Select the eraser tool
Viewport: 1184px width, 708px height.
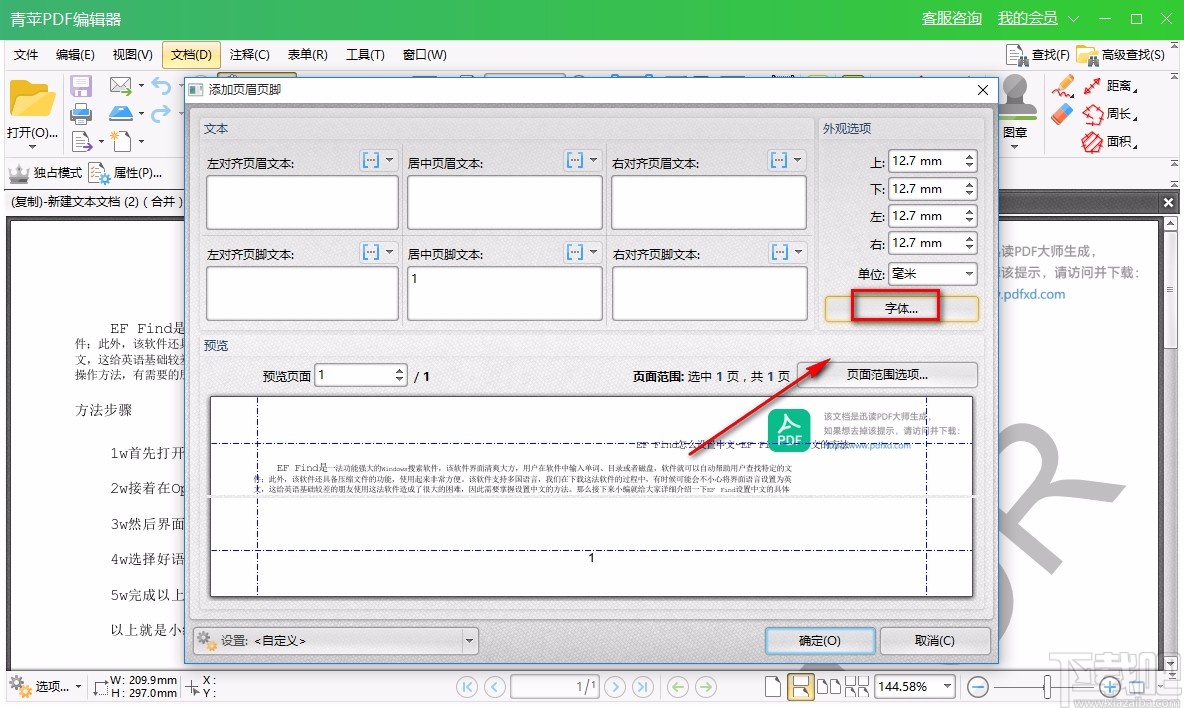tap(1061, 113)
